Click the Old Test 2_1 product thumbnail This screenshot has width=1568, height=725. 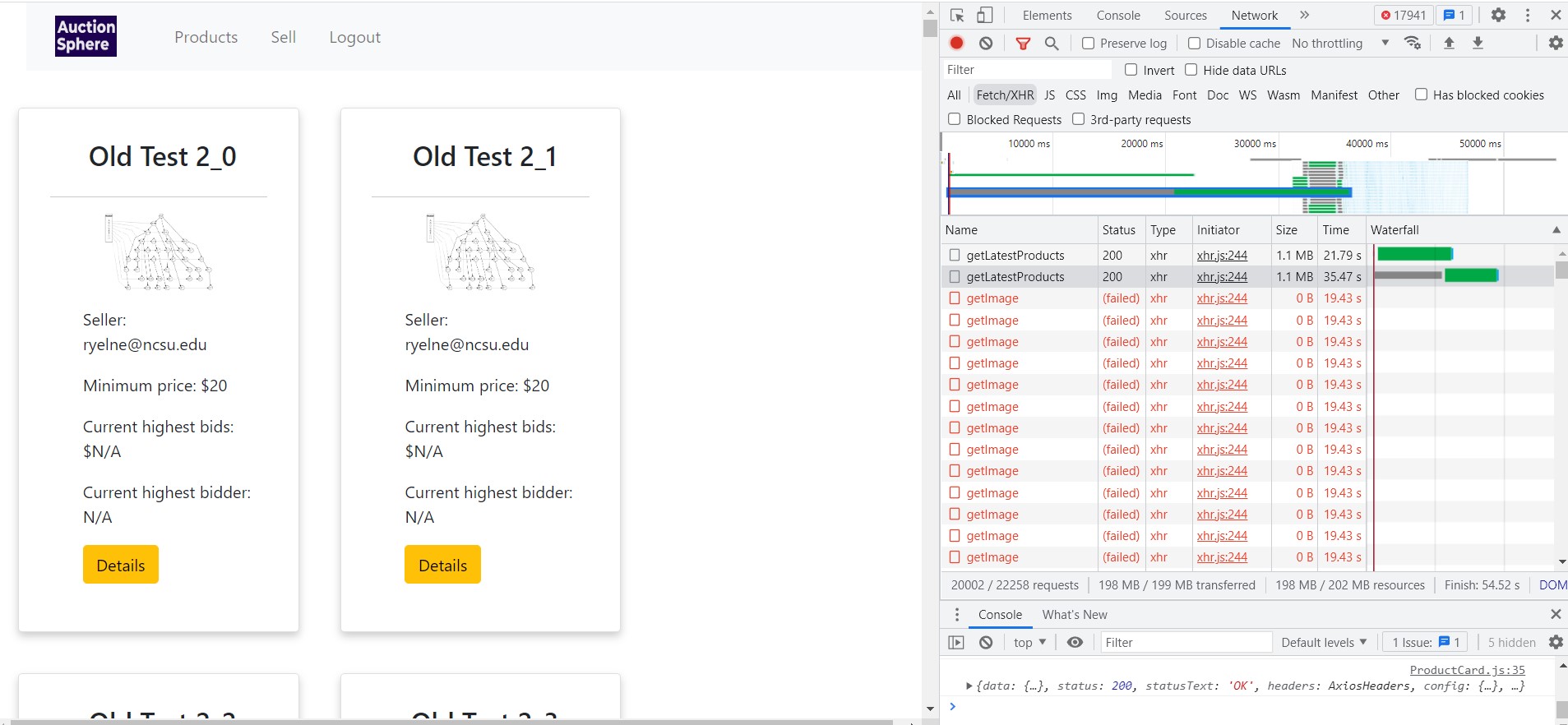pyautogui.click(x=480, y=252)
